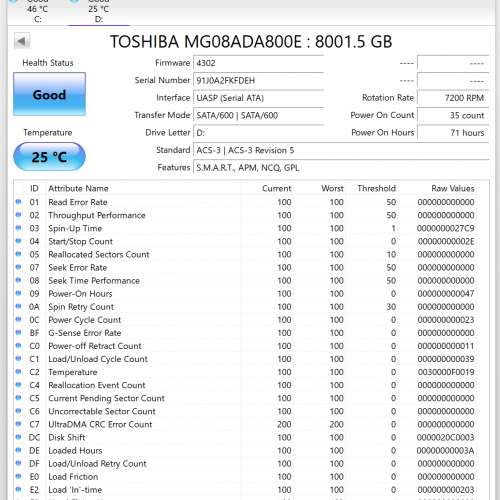Click the status dot for Load/Unload Retry Count

pos(18,463)
